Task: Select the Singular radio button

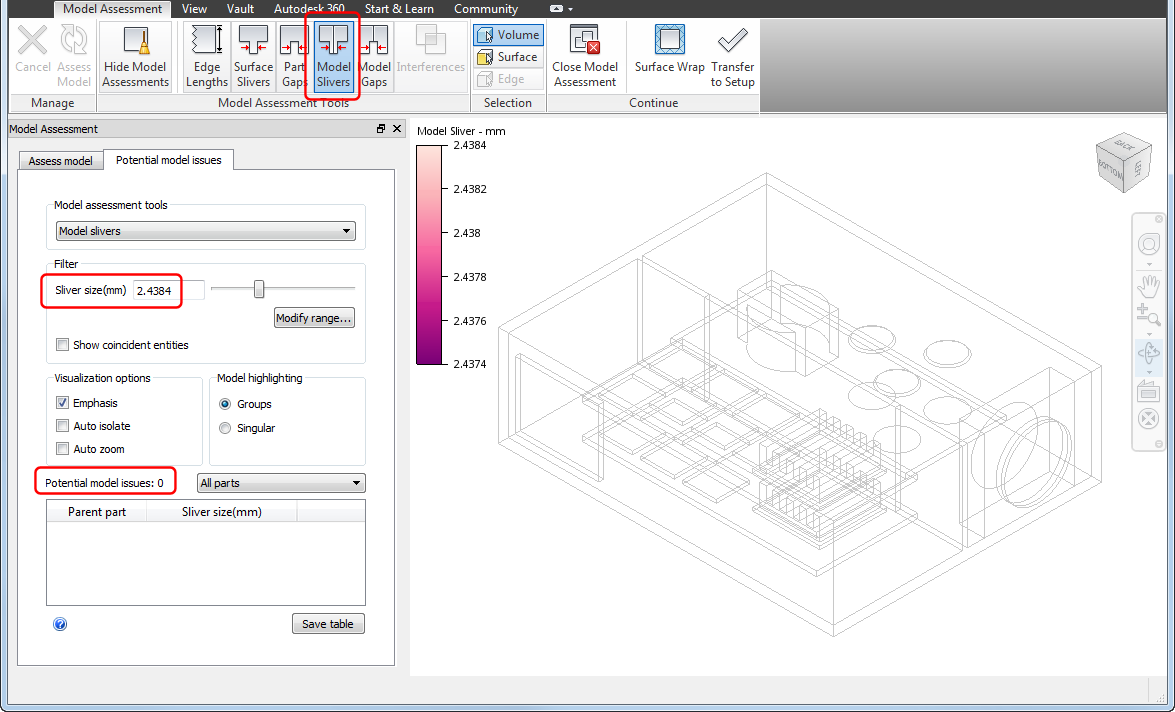Action: click(x=225, y=428)
